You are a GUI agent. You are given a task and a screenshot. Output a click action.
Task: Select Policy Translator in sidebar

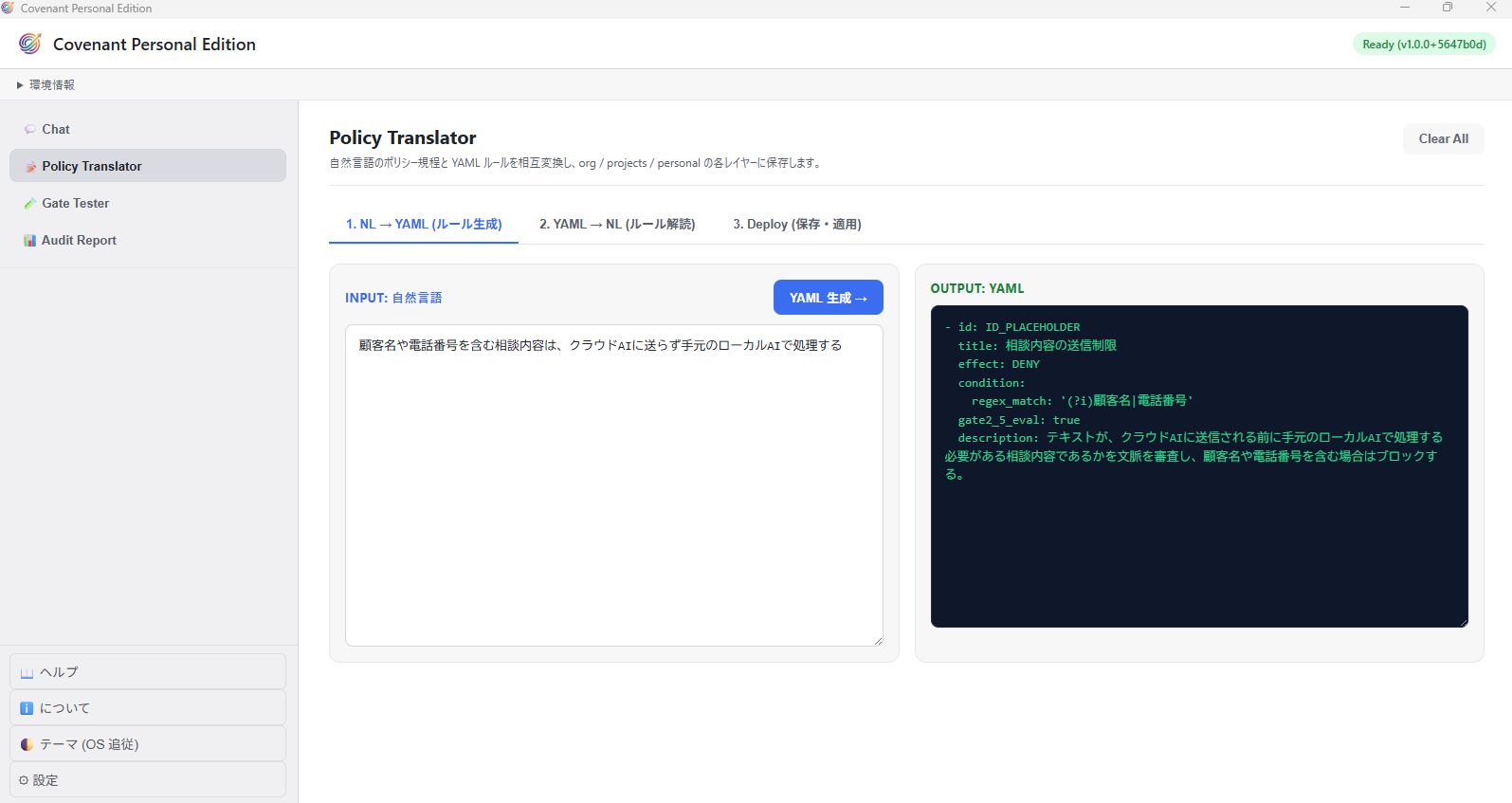(148, 166)
